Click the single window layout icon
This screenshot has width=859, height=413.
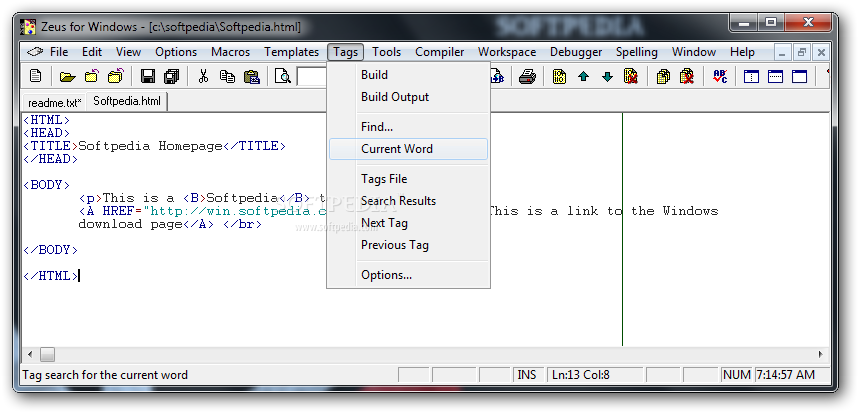click(799, 76)
